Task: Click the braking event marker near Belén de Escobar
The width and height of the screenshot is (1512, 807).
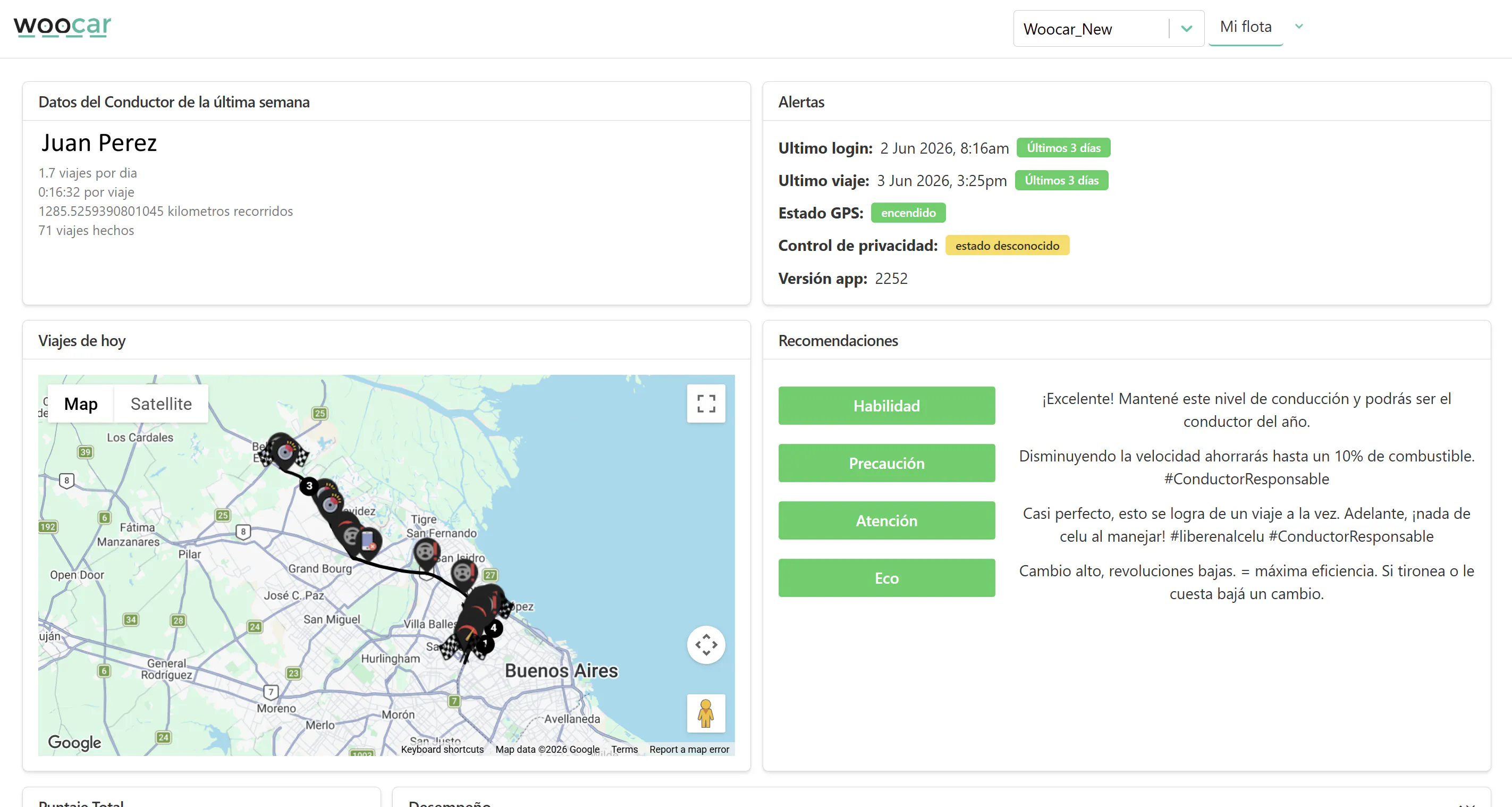Action: (x=285, y=452)
